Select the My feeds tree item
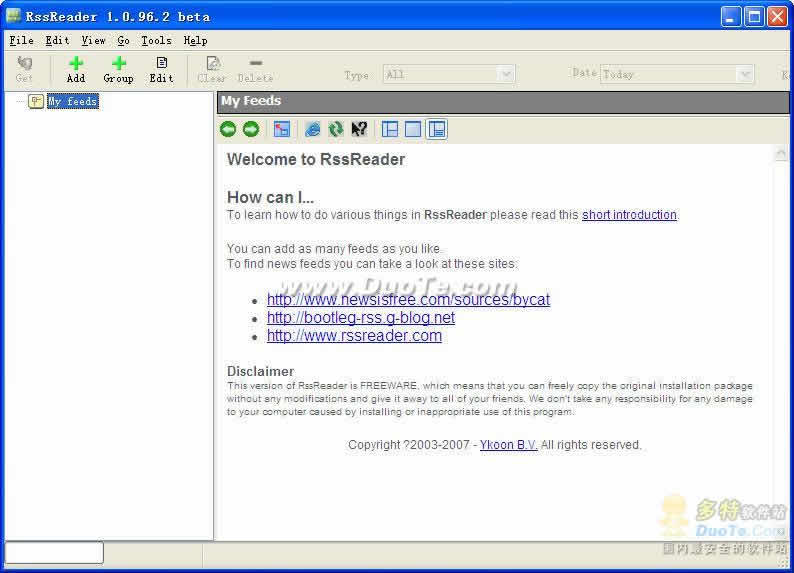794x573 pixels. 72,101
